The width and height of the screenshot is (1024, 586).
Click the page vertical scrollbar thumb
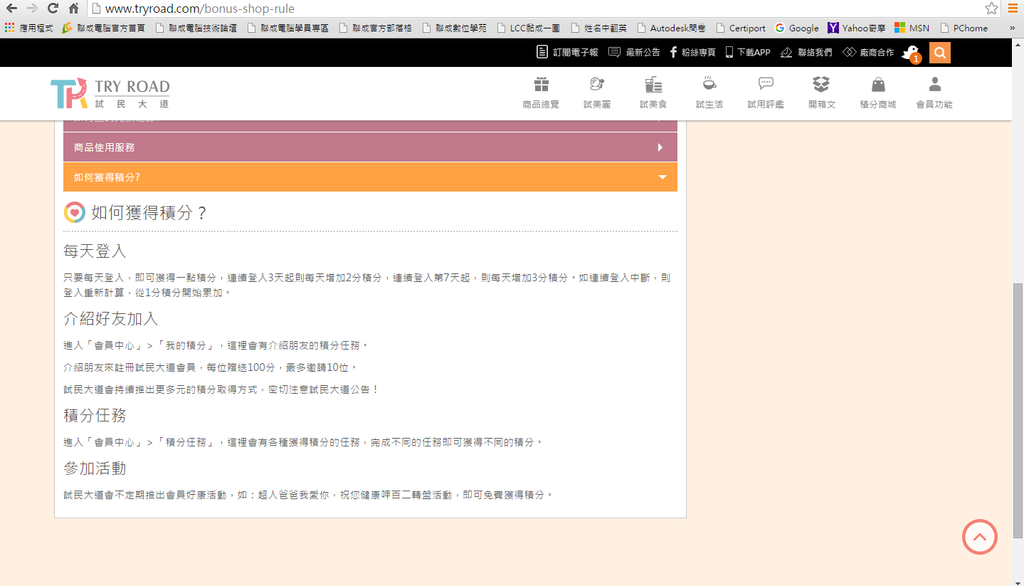click(x=1017, y=410)
